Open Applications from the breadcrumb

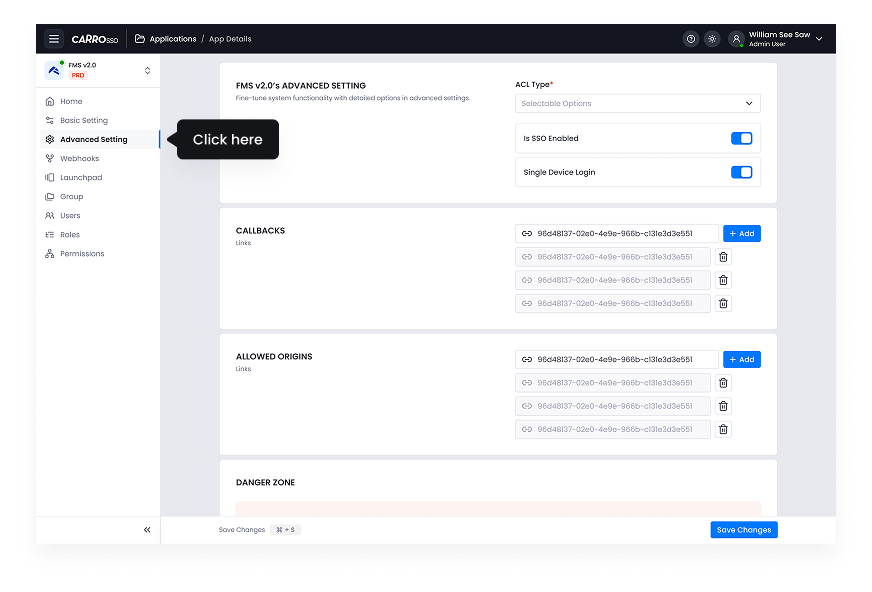(173, 39)
